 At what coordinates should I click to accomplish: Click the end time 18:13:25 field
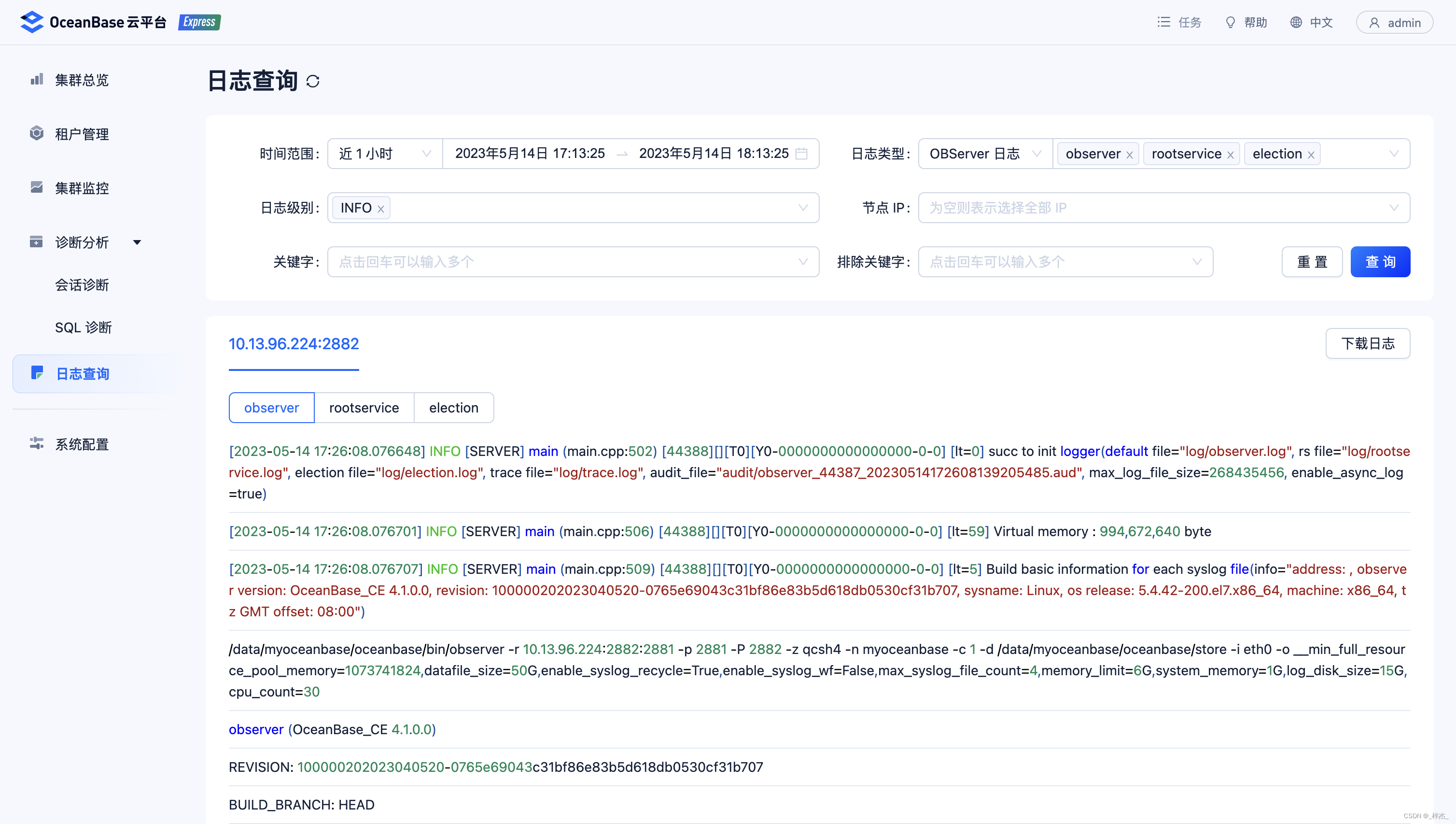714,154
